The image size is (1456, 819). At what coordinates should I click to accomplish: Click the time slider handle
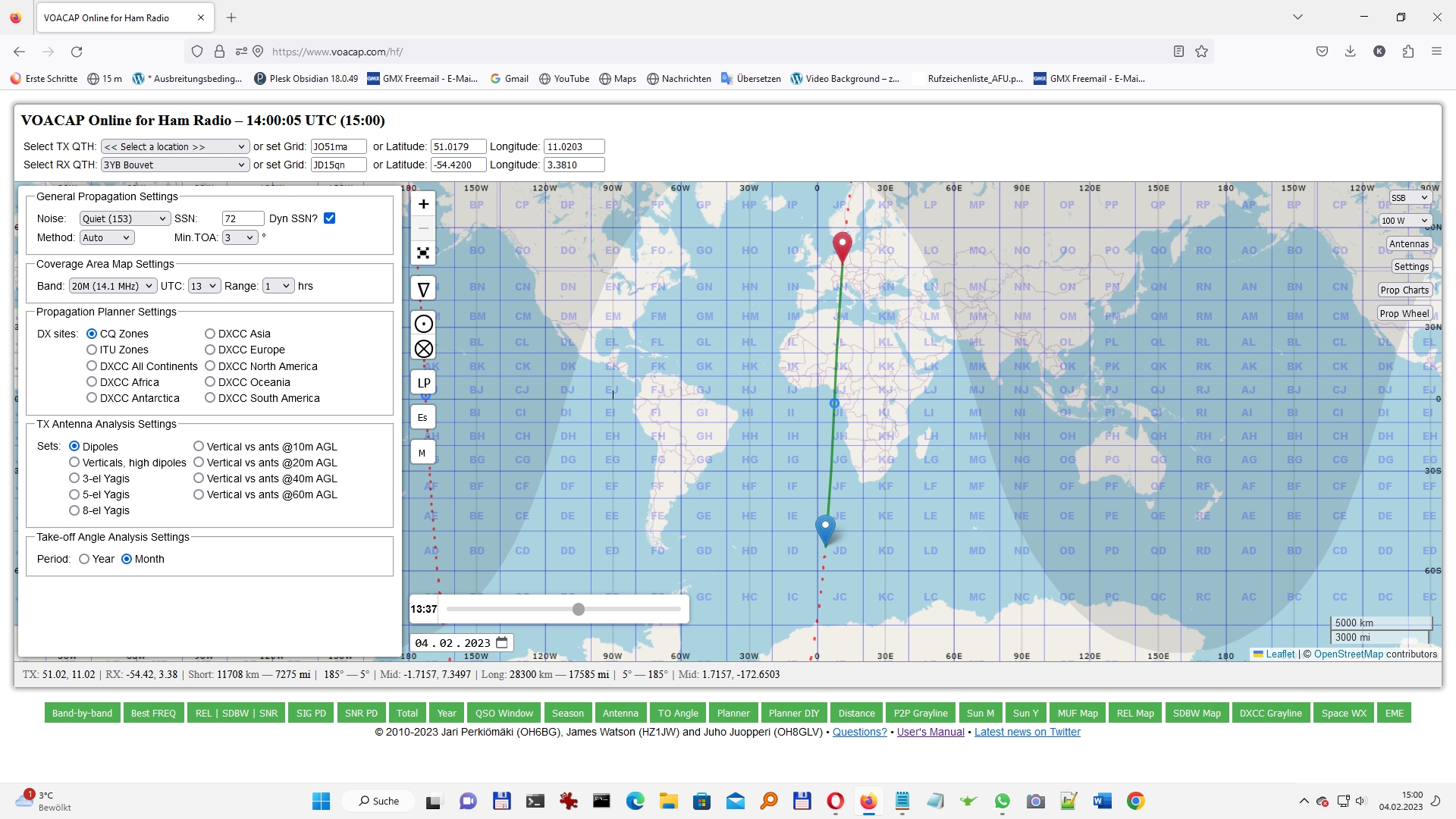(579, 609)
